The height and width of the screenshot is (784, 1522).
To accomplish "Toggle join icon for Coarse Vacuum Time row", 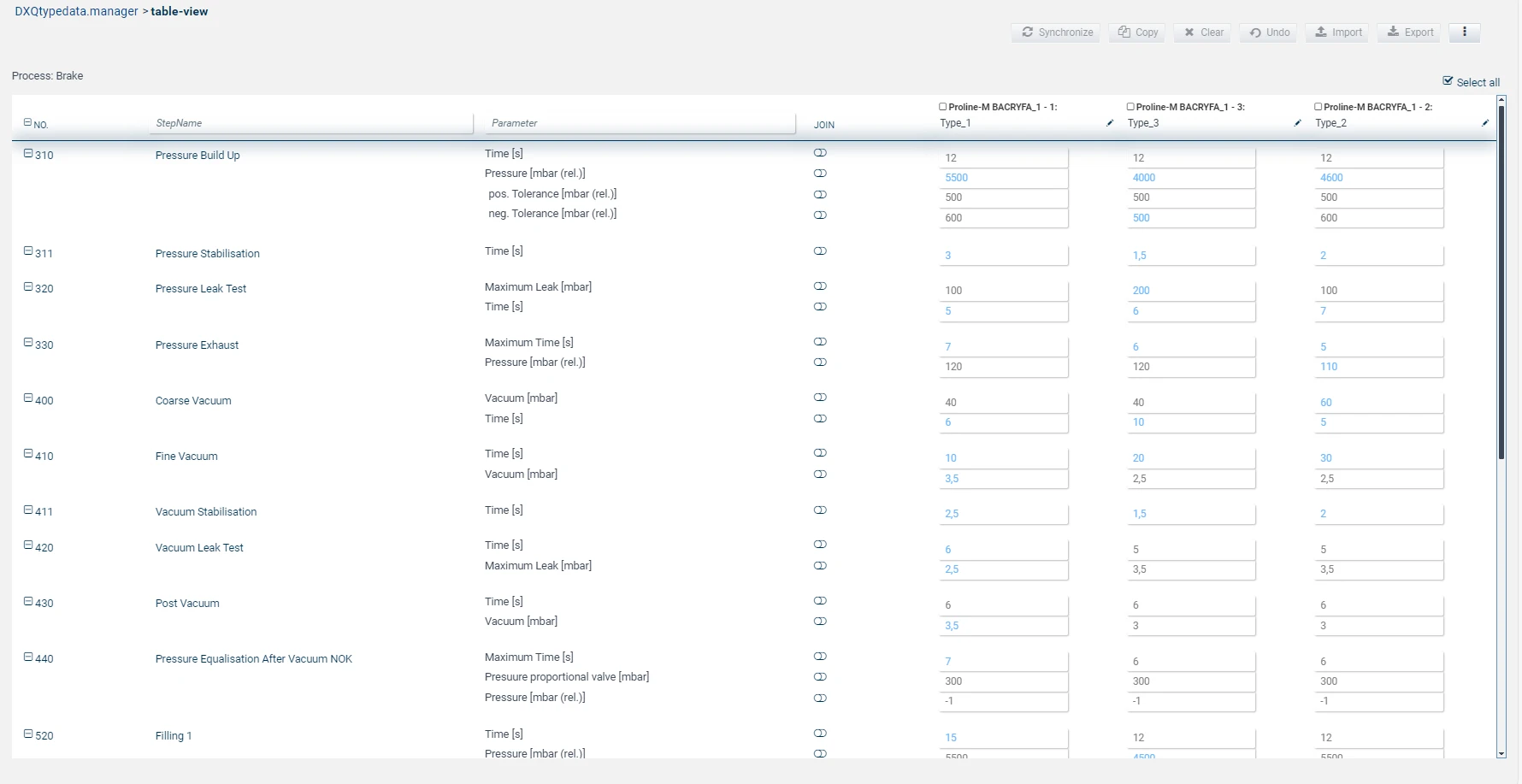I will tap(820, 419).
